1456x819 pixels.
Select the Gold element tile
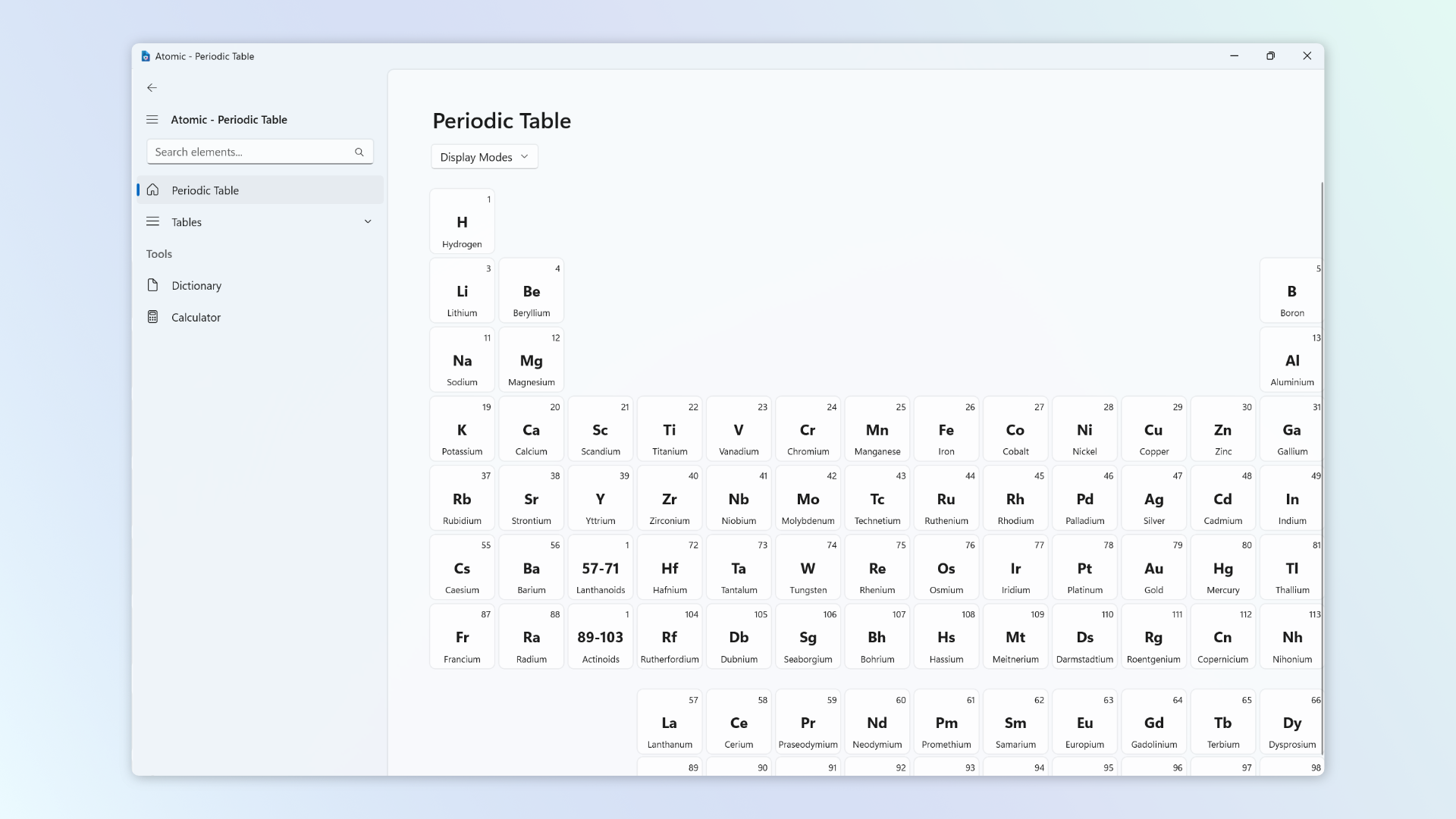1153,567
